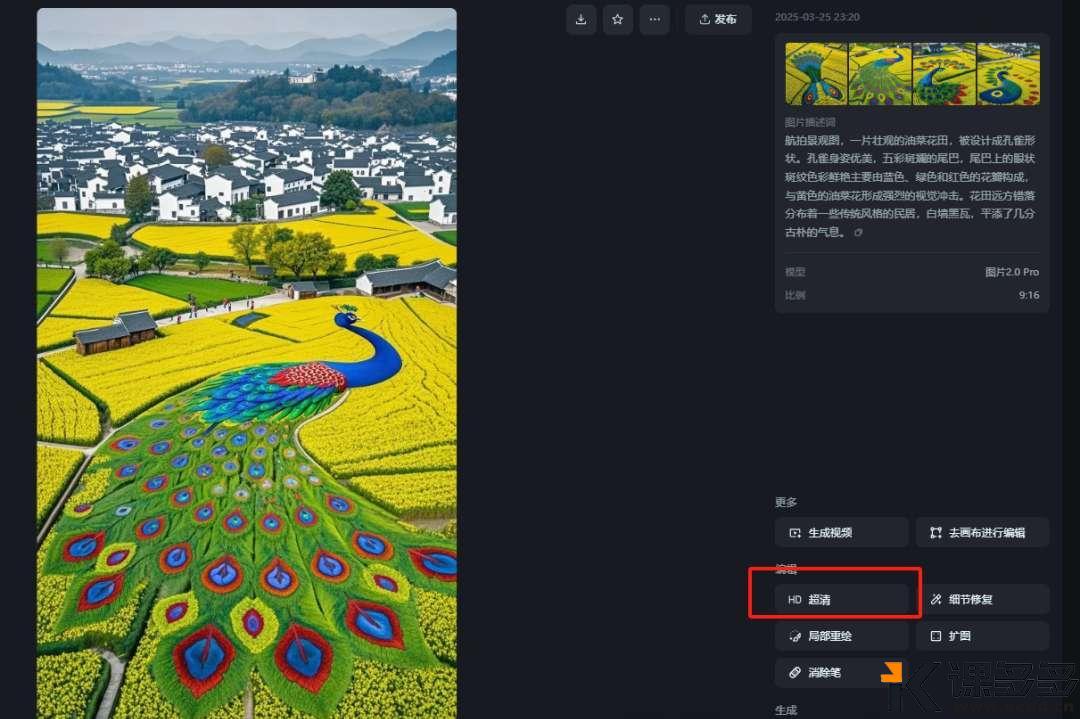
Task: Copy the prompt using the copy icon
Action: (857, 233)
